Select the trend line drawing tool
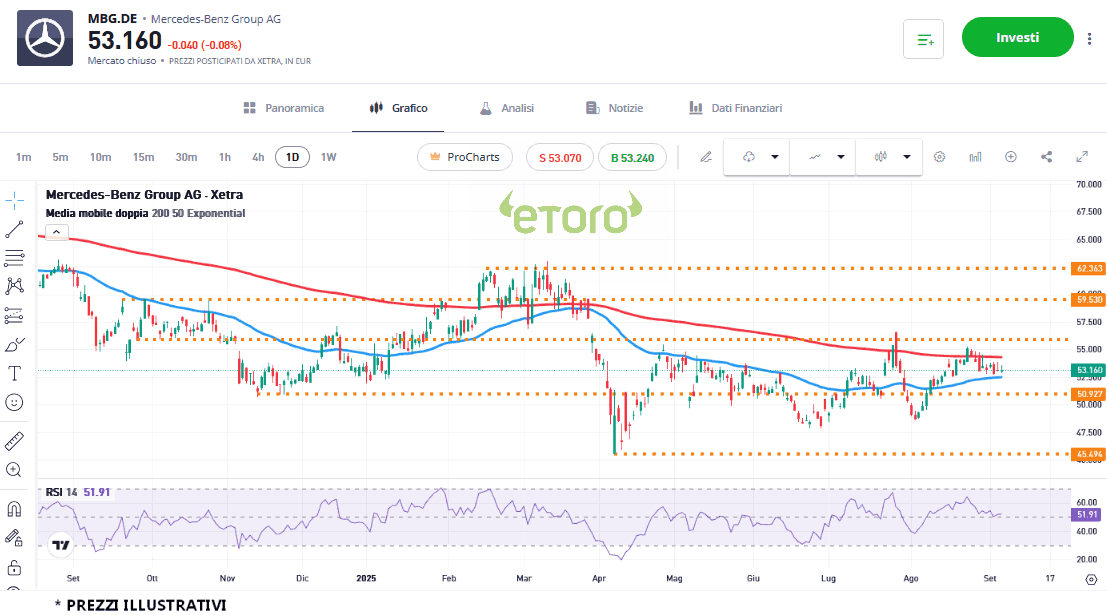The height and width of the screenshot is (615, 1107). click(x=14, y=229)
